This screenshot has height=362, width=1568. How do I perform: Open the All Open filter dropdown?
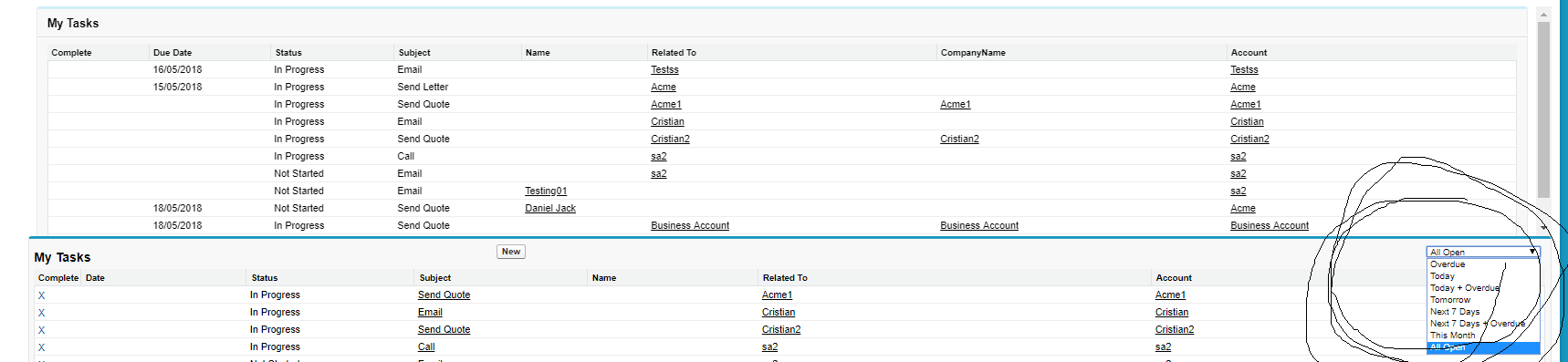[x=1483, y=252]
